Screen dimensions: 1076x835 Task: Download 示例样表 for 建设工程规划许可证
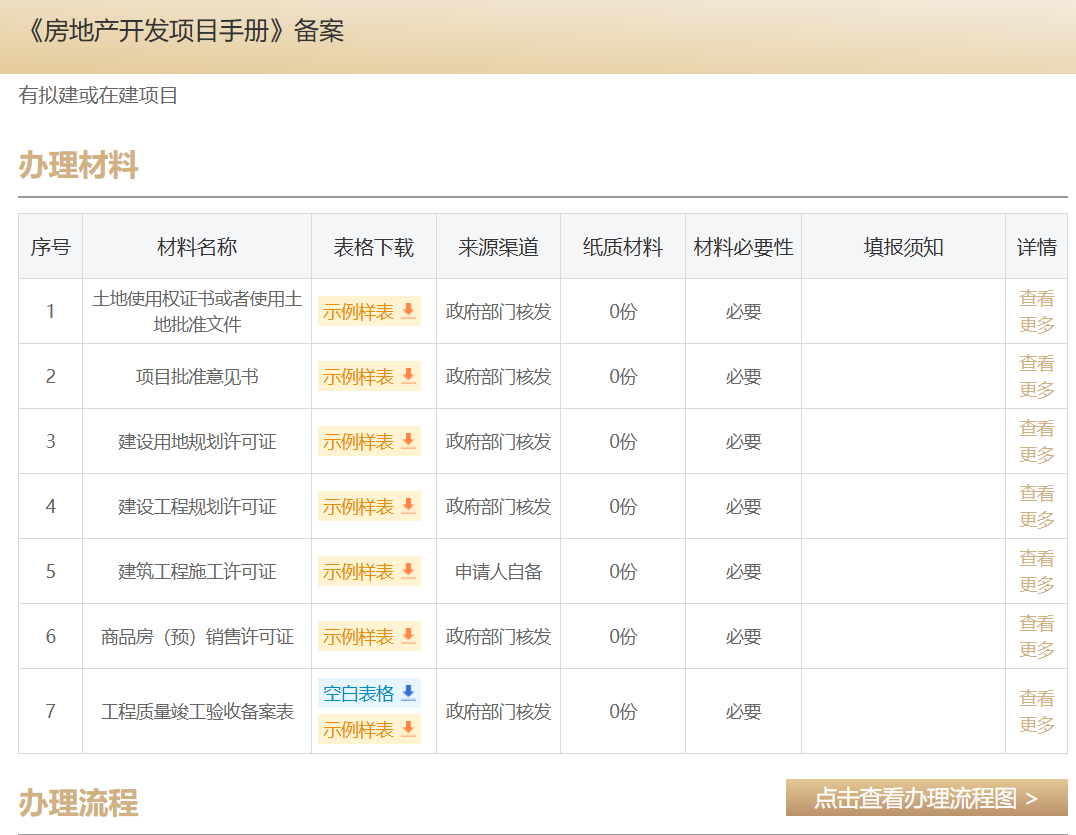[x=369, y=506]
